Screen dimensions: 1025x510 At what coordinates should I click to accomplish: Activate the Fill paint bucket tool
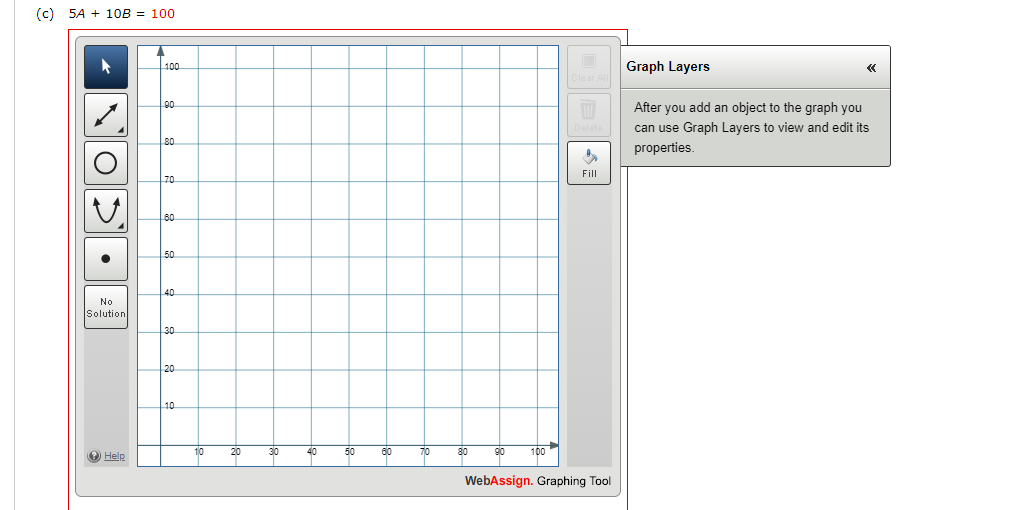589,163
